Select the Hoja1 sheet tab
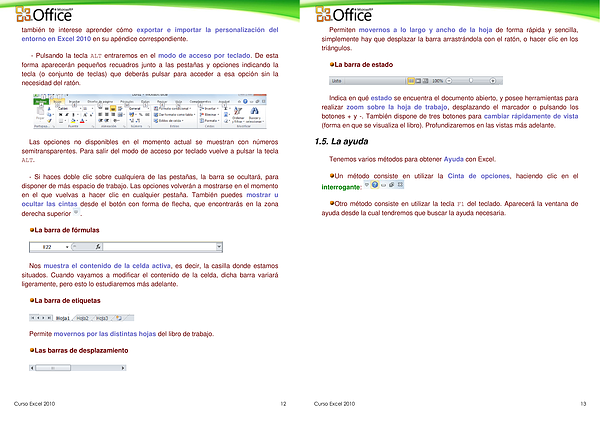 [63, 318]
